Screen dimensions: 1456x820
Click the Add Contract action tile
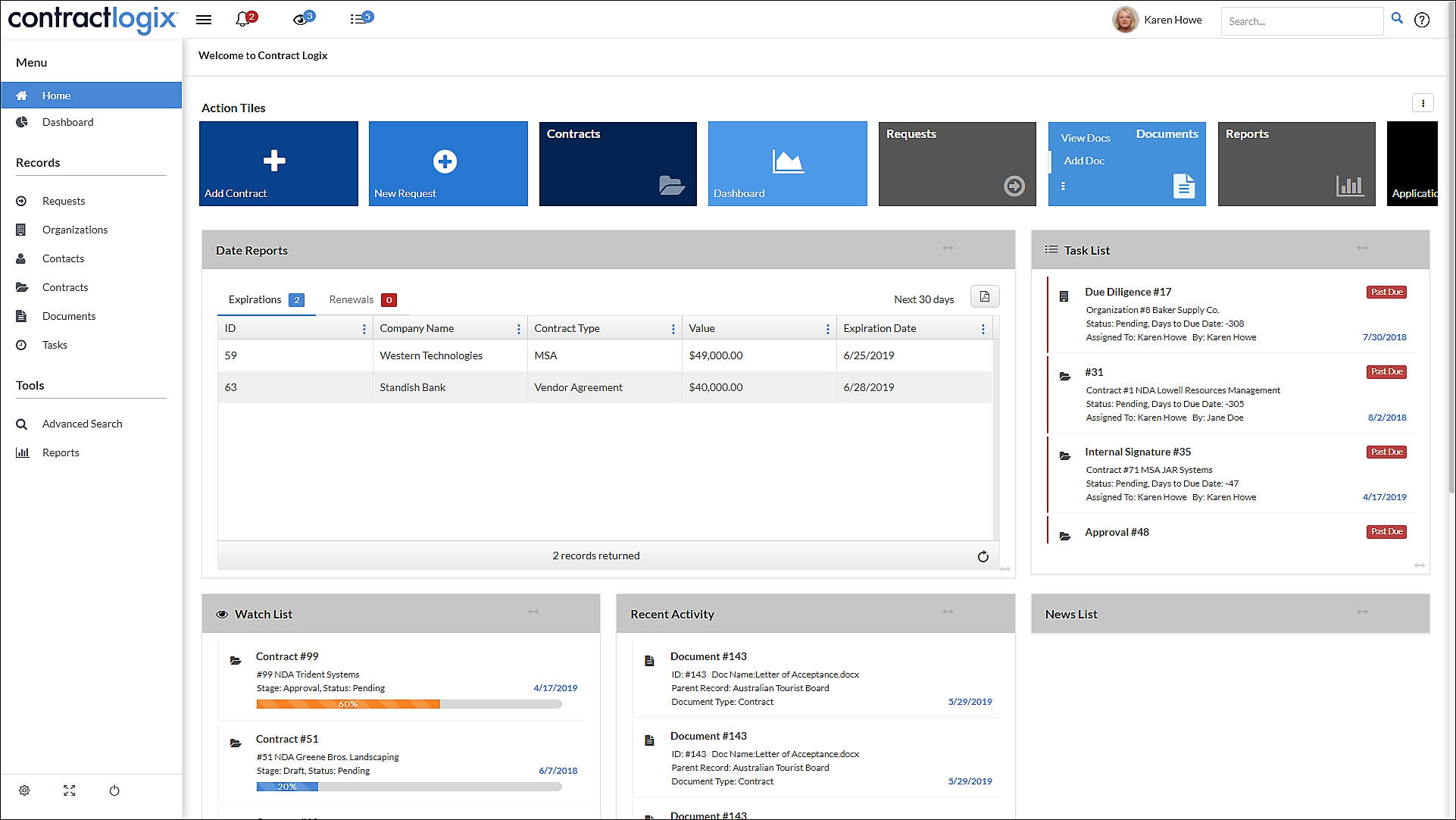(x=278, y=163)
